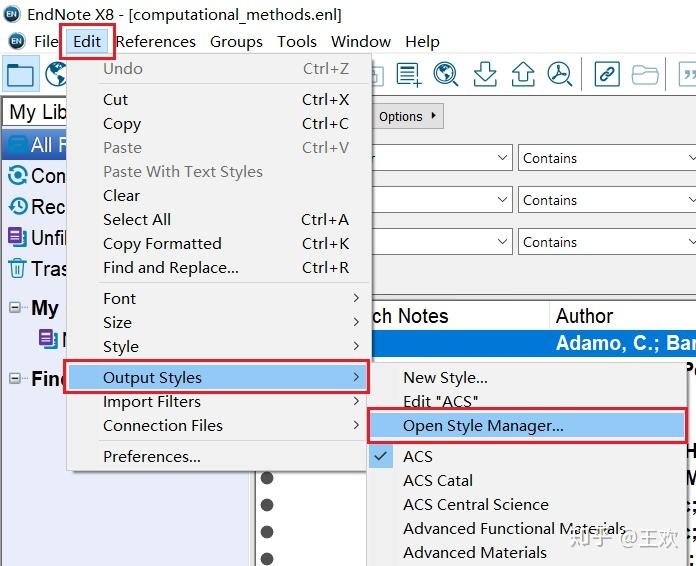This screenshot has height=566, width=696.
Task: Click the Recently Added clock icon
Action: click(x=17, y=206)
